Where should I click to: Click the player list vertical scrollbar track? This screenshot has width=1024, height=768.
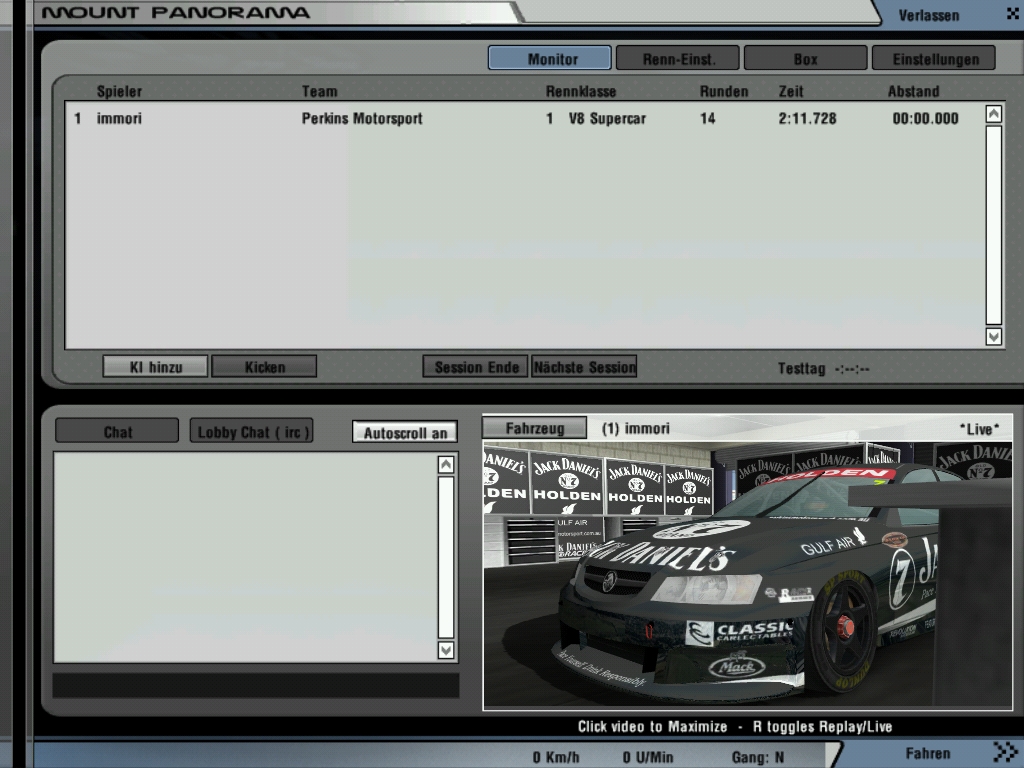993,225
